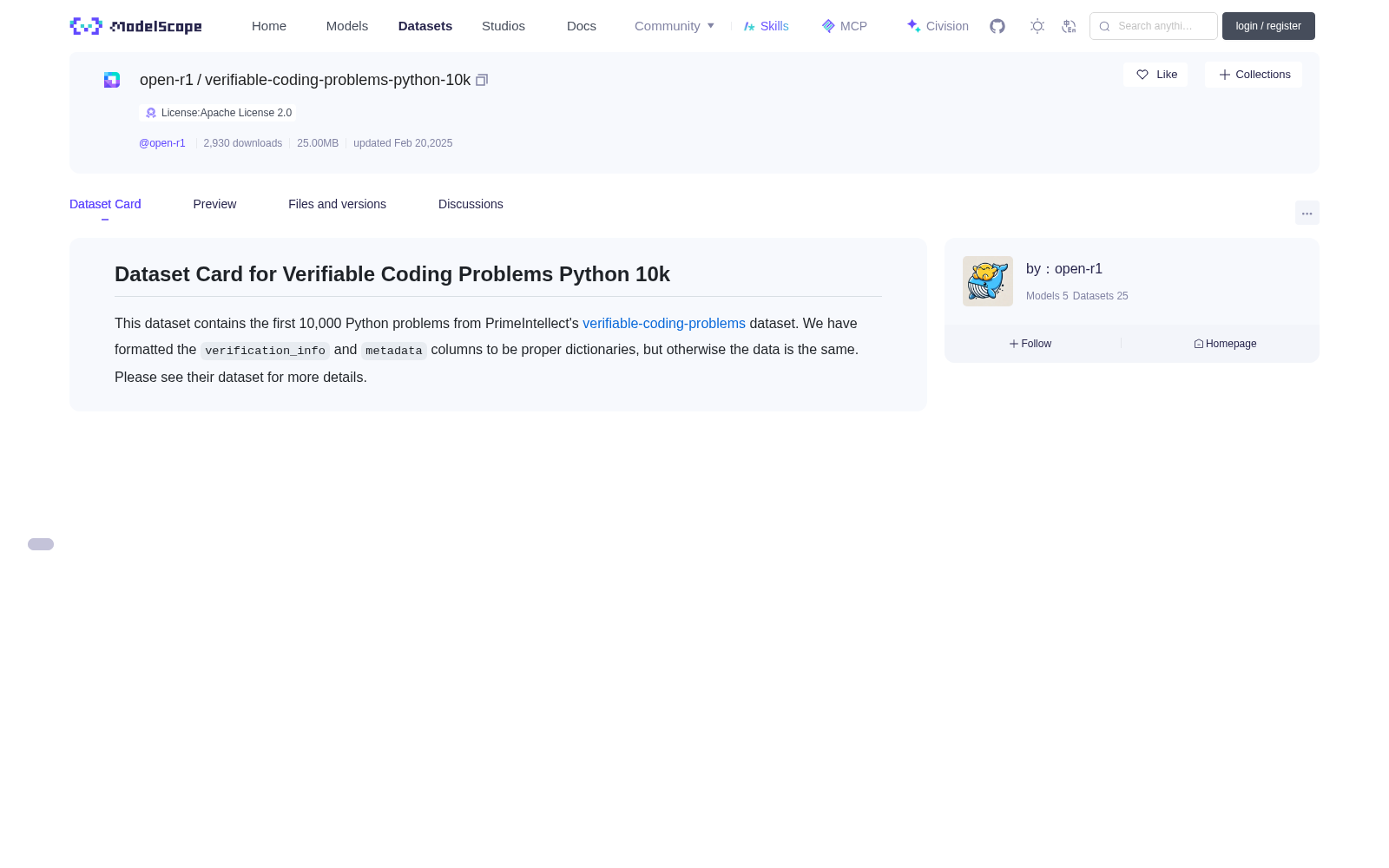Viewport: 1389px width, 868px height.
Task: Click the heart icon on Like
Action: [1142, 75]
